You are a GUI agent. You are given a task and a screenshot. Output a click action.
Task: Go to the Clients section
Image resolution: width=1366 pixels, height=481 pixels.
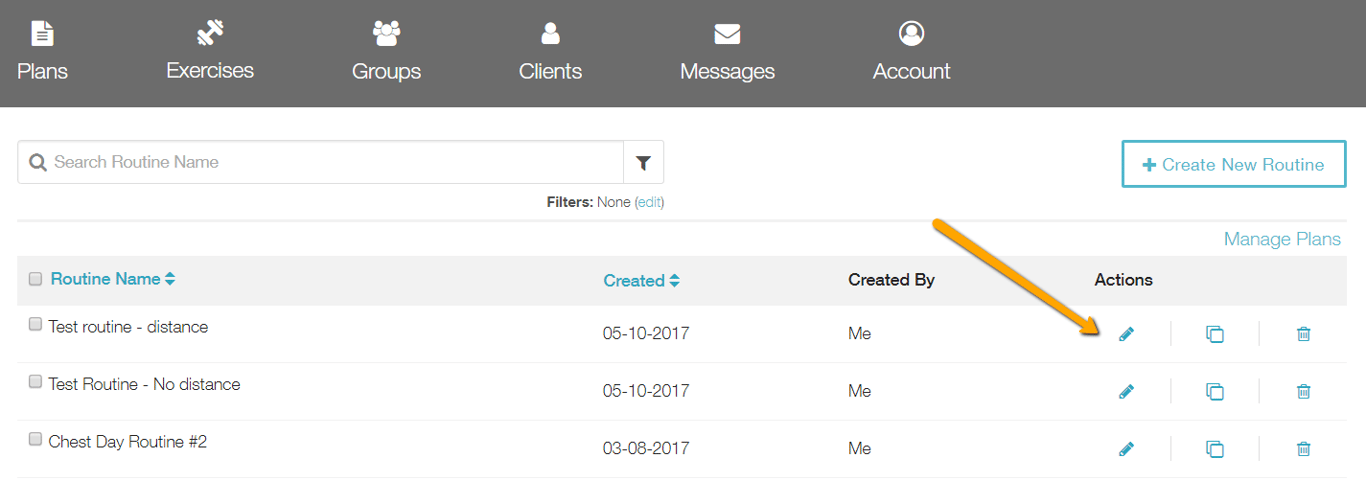pos(550,50)
